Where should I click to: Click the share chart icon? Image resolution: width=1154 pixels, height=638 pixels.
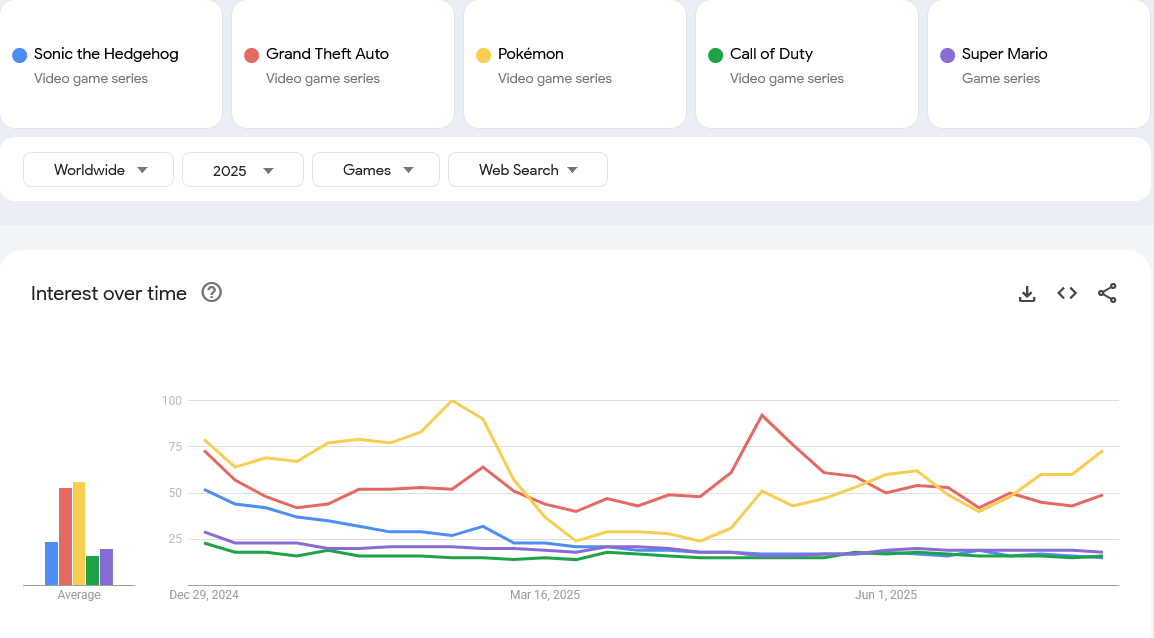[x=1107, y=293]
